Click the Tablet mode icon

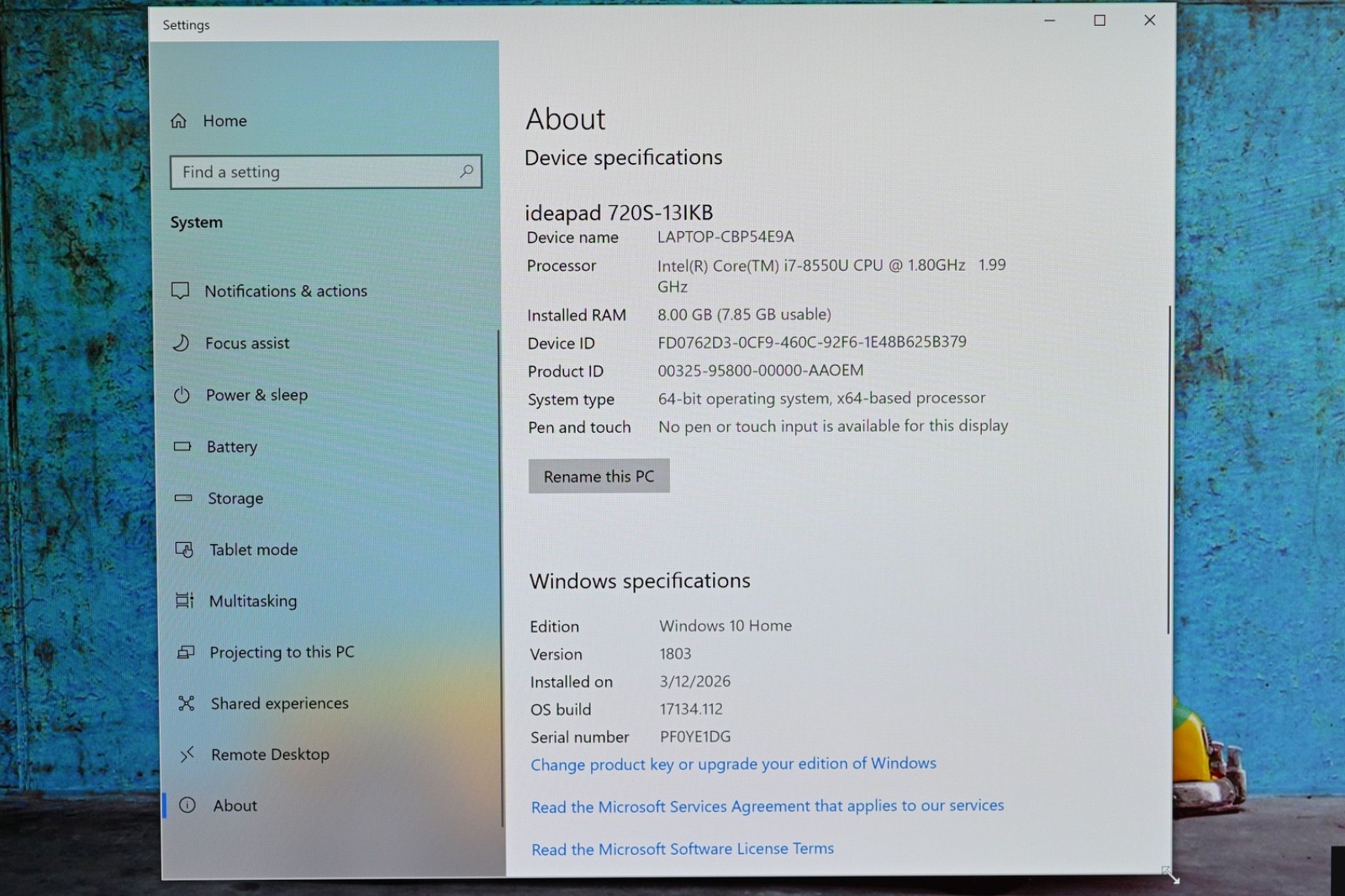184,550
